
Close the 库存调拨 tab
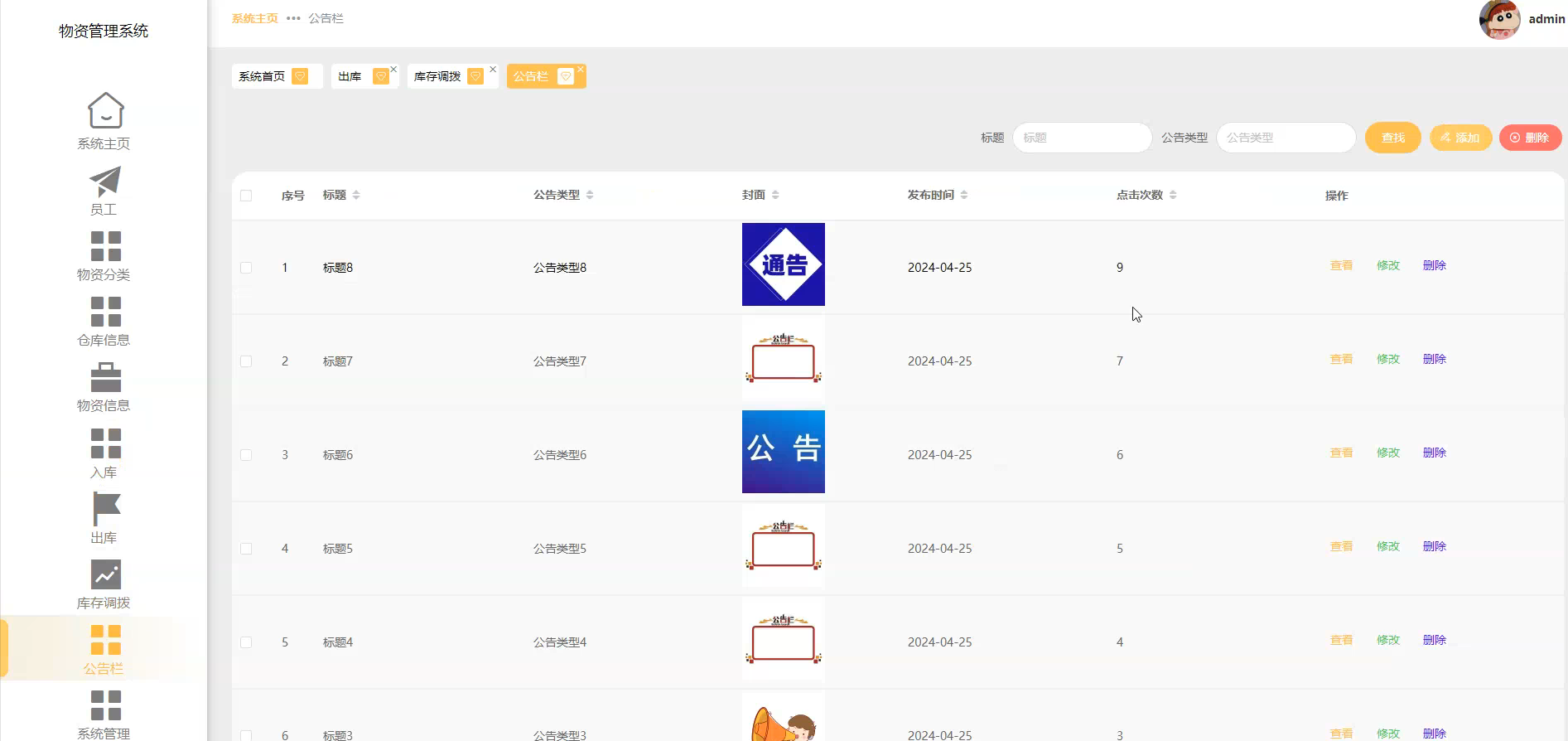pyautogui.click(x=493, y=69)
